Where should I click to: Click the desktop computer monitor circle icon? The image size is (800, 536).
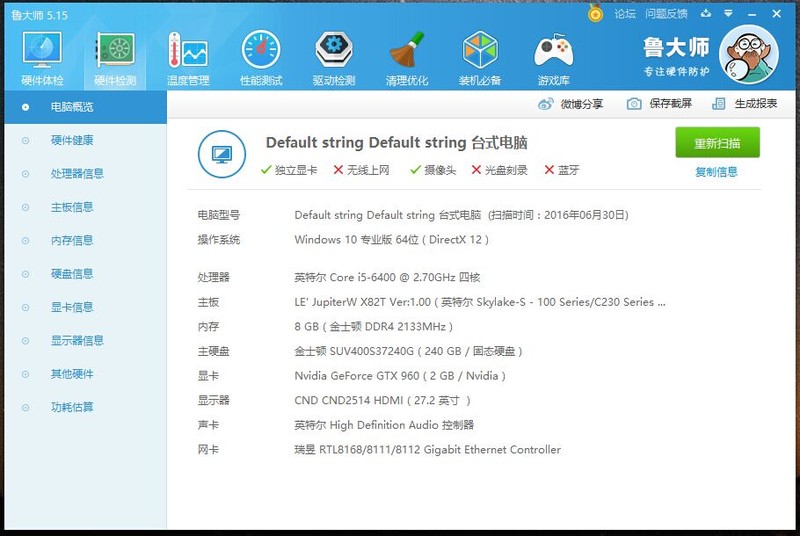(x=221, y=154)
